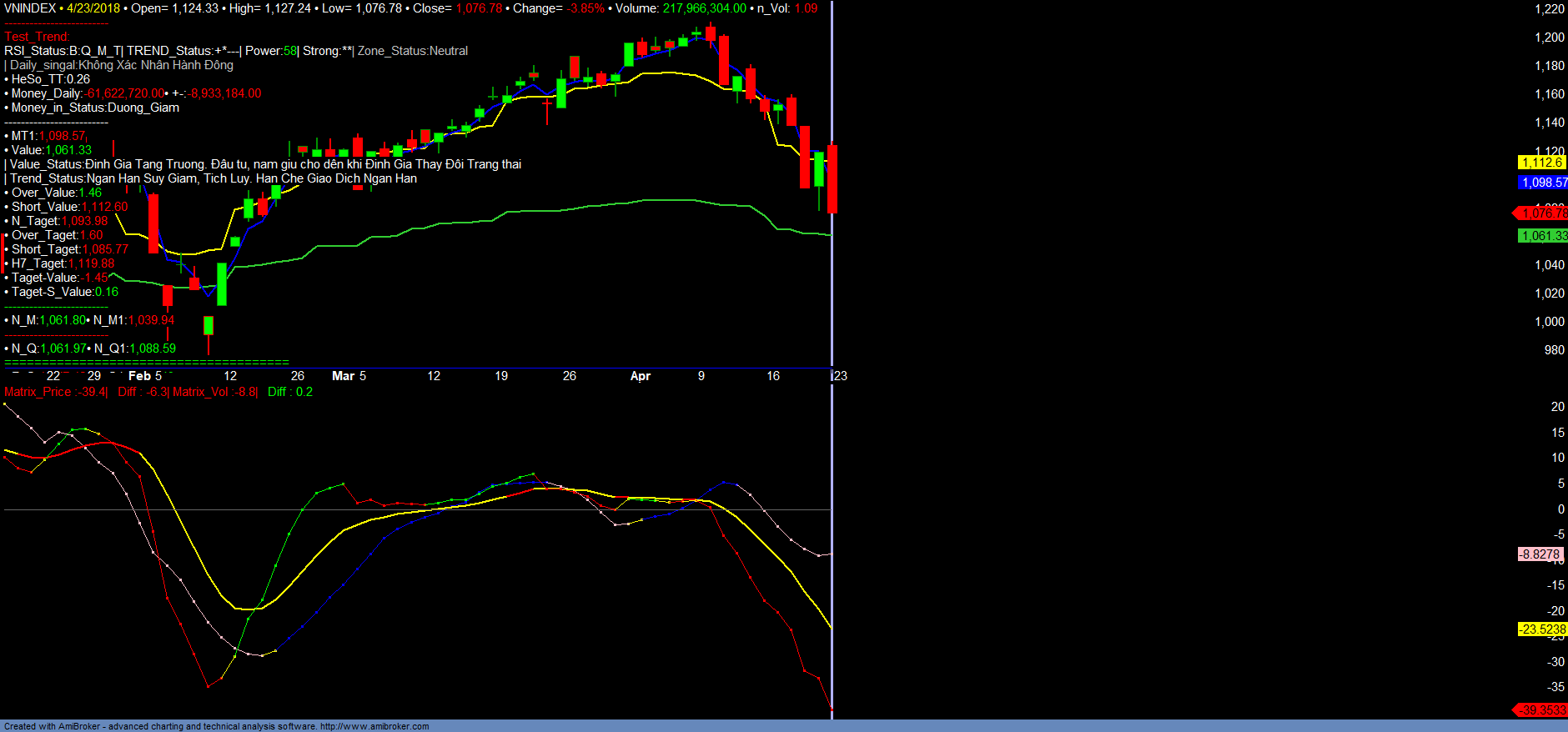
Task: Open the amibroker.com link in the footer
Action: point(374,726)
